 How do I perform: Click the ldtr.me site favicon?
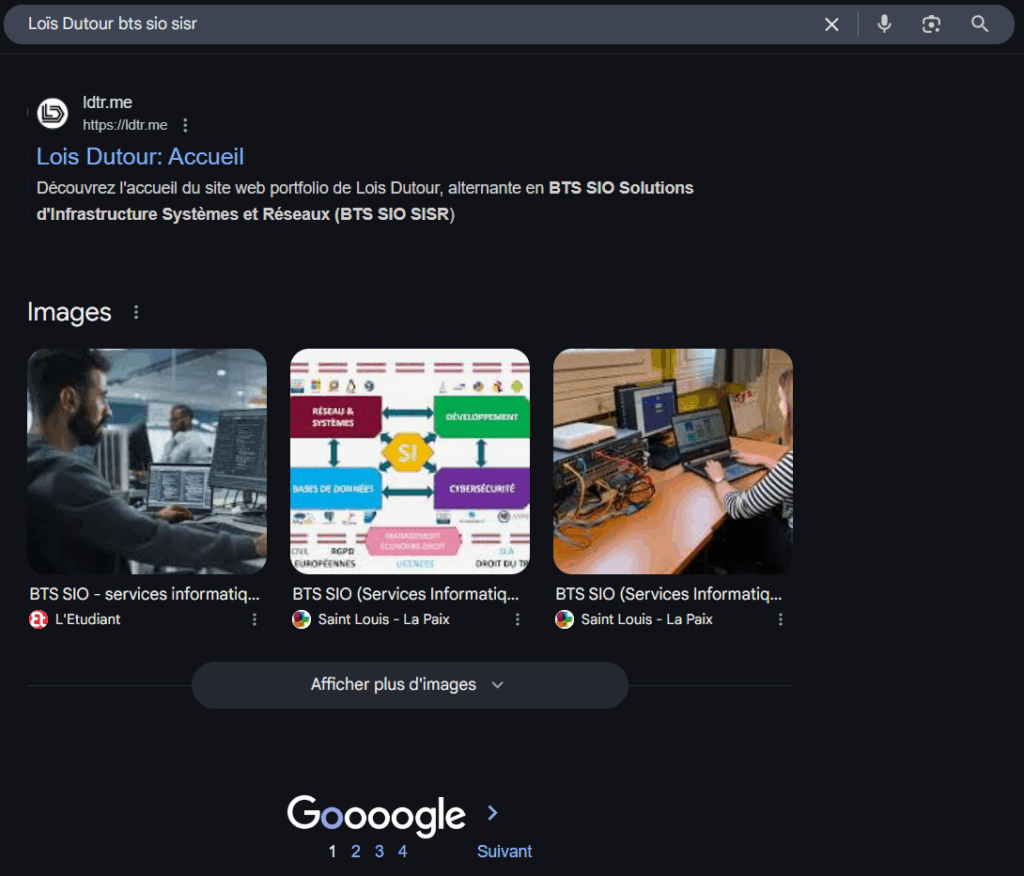click(x=52, y=114)
